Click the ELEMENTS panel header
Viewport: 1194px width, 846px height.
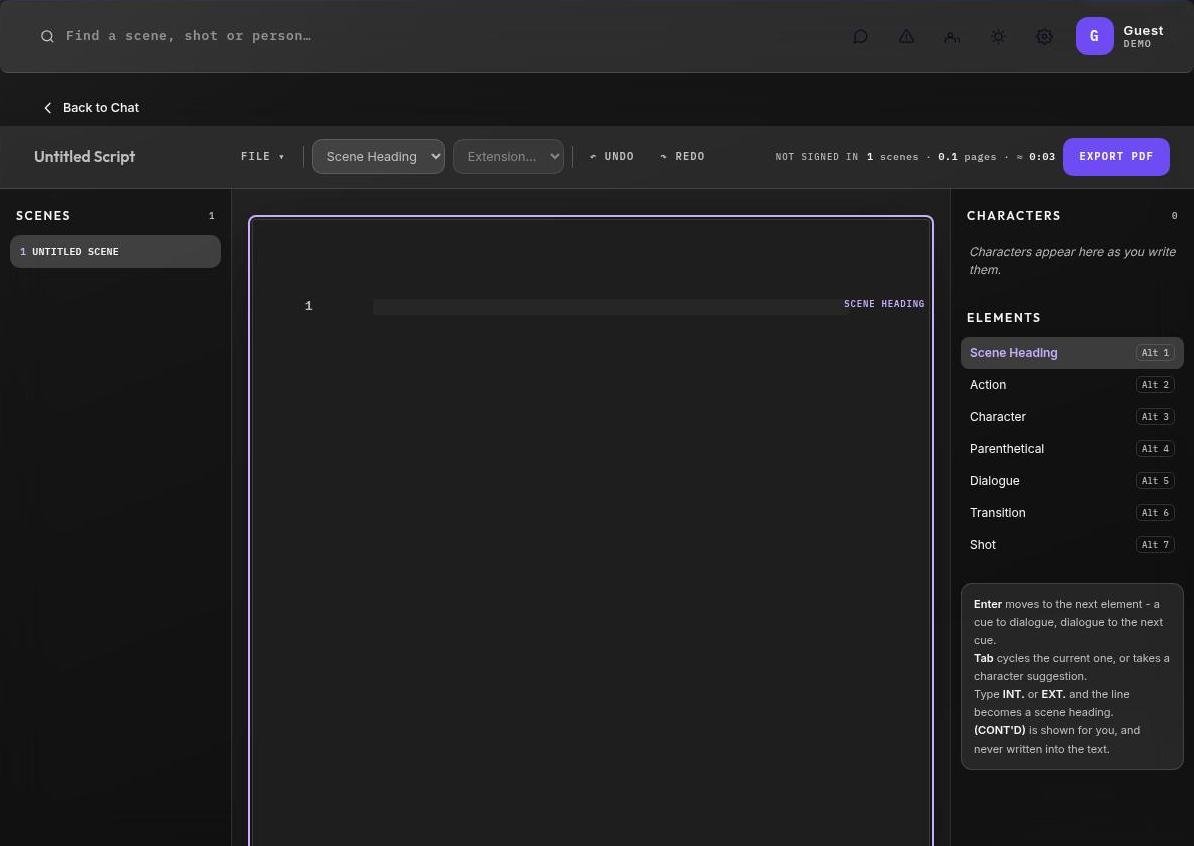pos(1004,318)
